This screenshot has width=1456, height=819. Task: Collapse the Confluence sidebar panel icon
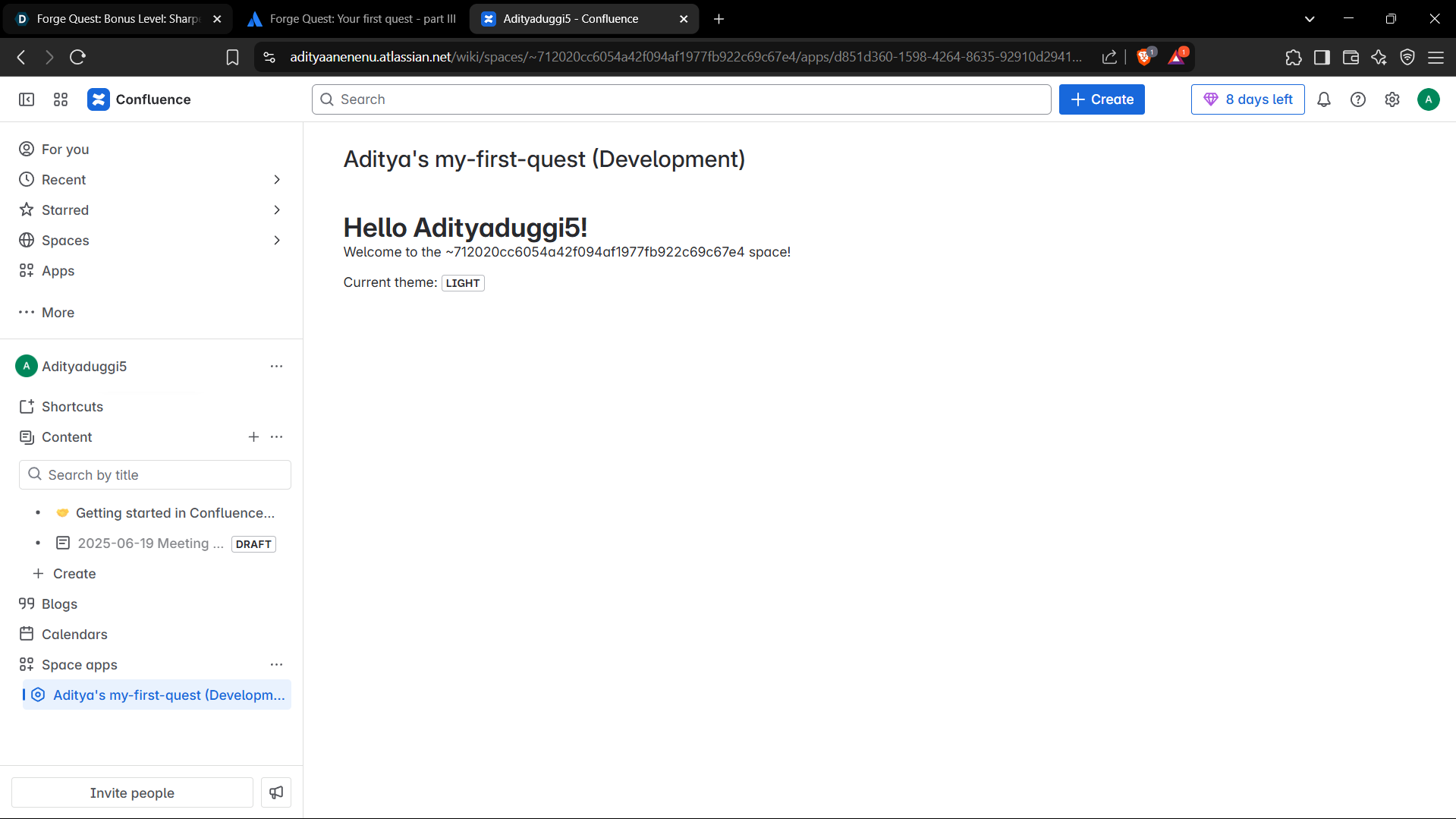tap(27, 99)
